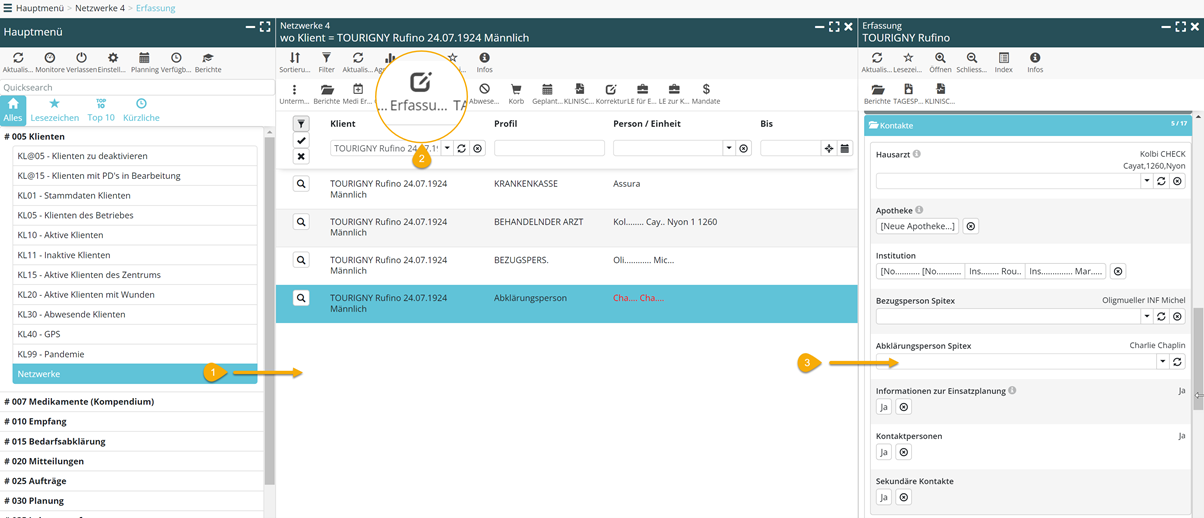
Task: Expand the Abklärungsperson Spitex dropdown
Action: [x=1162, y=362]
